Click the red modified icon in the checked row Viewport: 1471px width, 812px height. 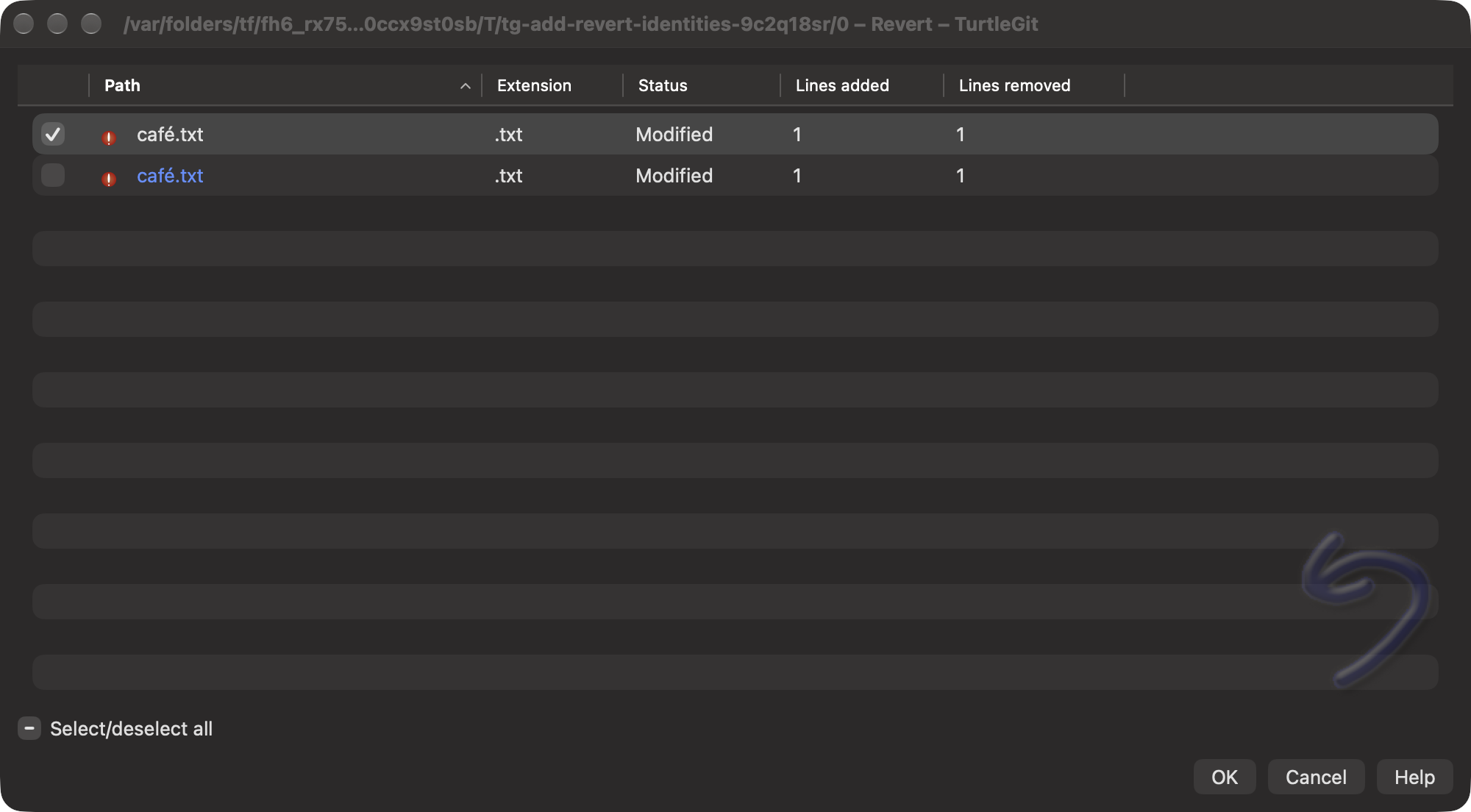click(x=109, y=138)
